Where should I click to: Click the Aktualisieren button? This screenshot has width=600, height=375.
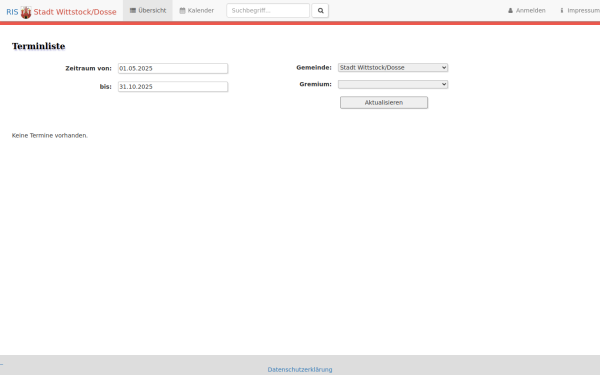click(x=384, y=103)
